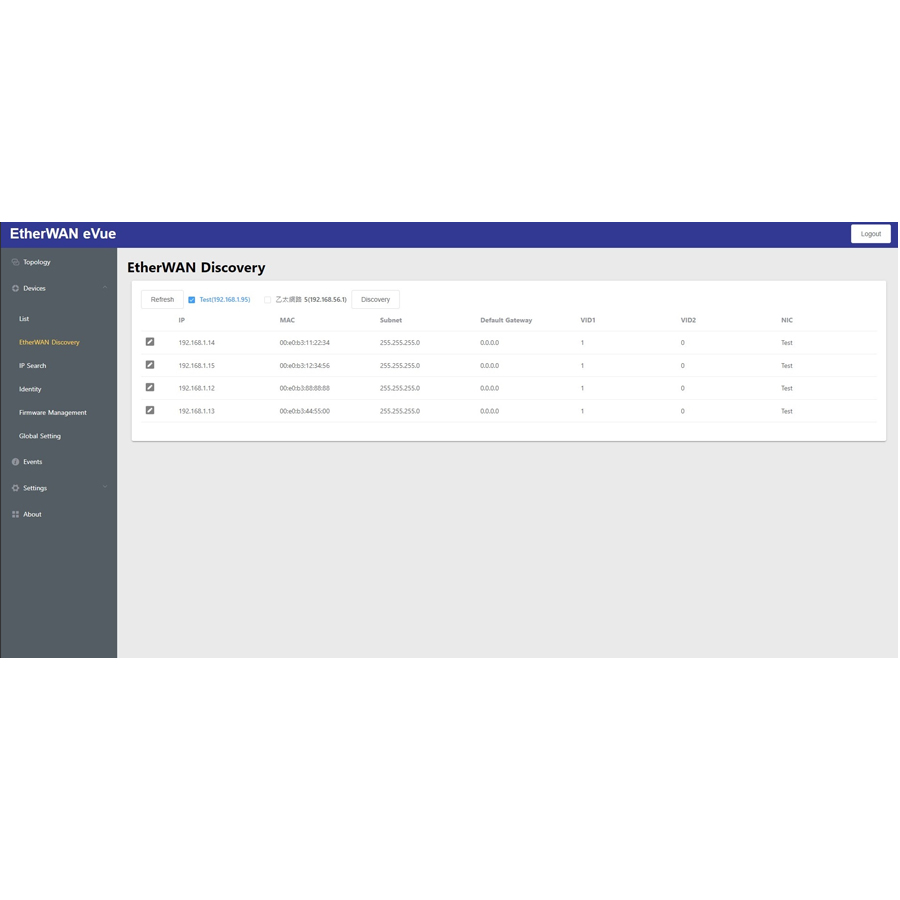
Task: Expand the Settings menu chevron
Action: point(105,487)
